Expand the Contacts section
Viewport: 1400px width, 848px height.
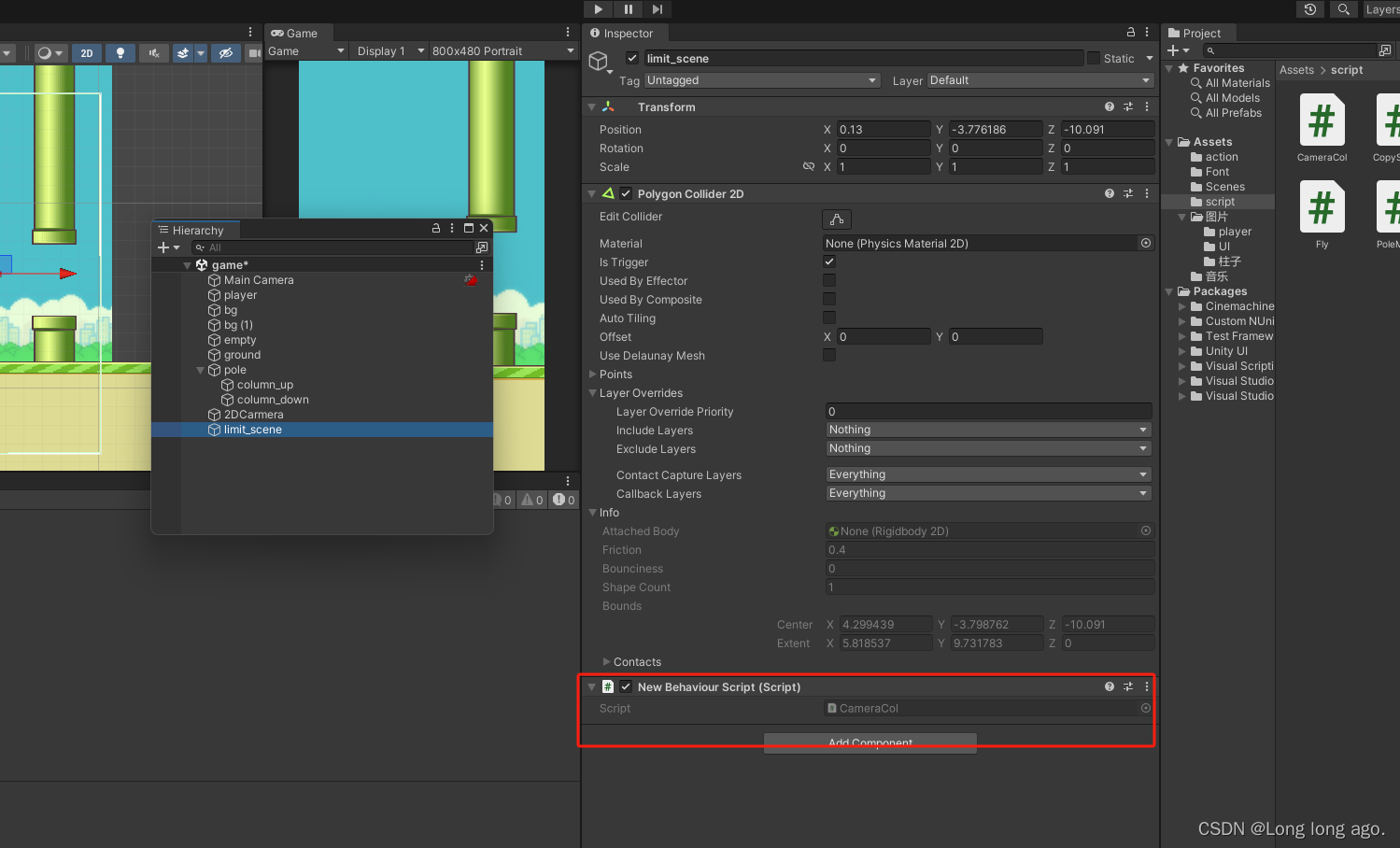pos(607,661)
